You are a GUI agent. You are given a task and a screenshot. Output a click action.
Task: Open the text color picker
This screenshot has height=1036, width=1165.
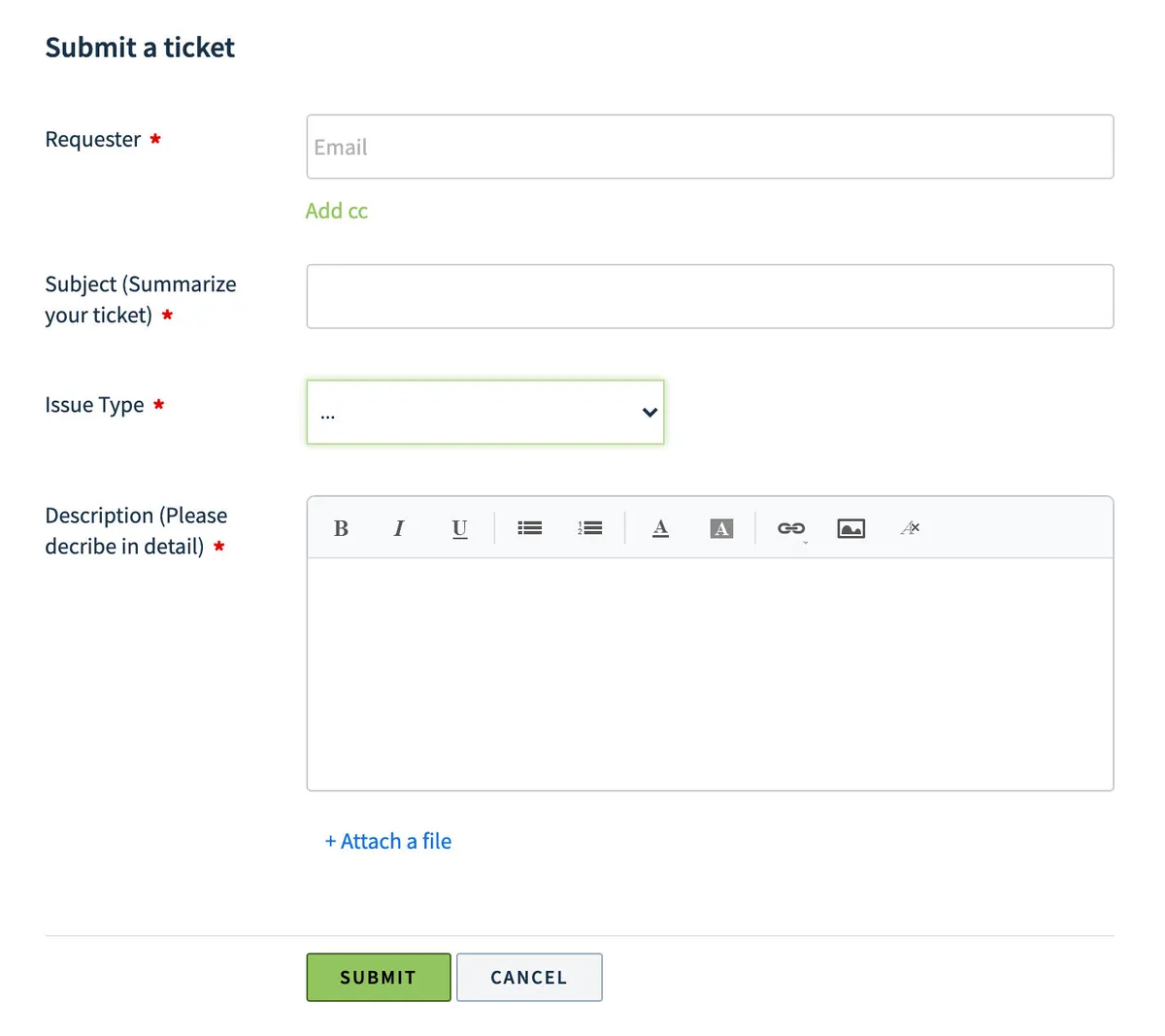(660, 528)
